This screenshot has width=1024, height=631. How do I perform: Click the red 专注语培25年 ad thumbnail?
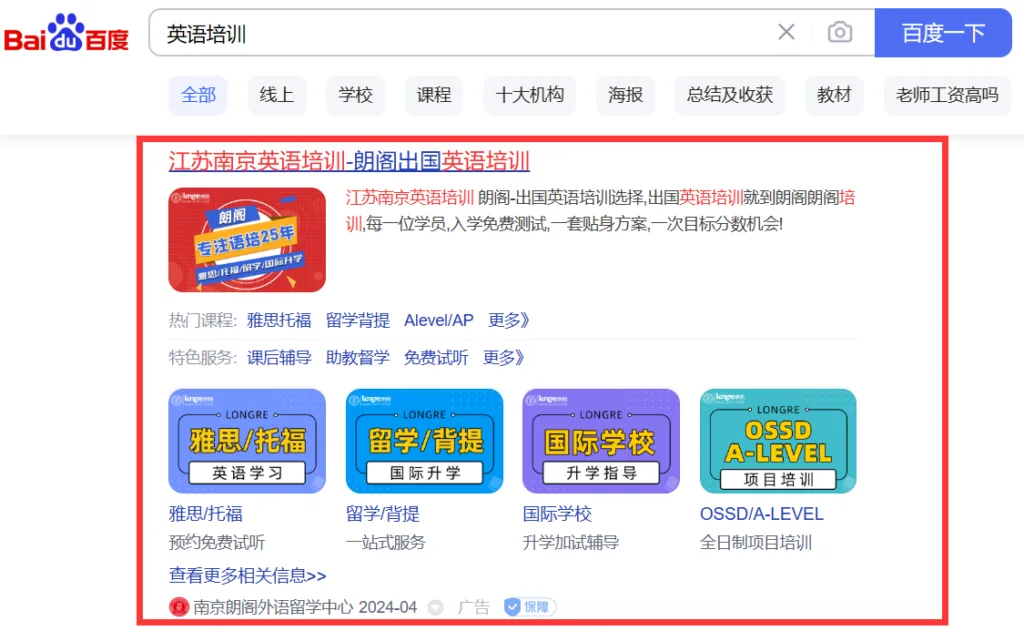point(247,240)
